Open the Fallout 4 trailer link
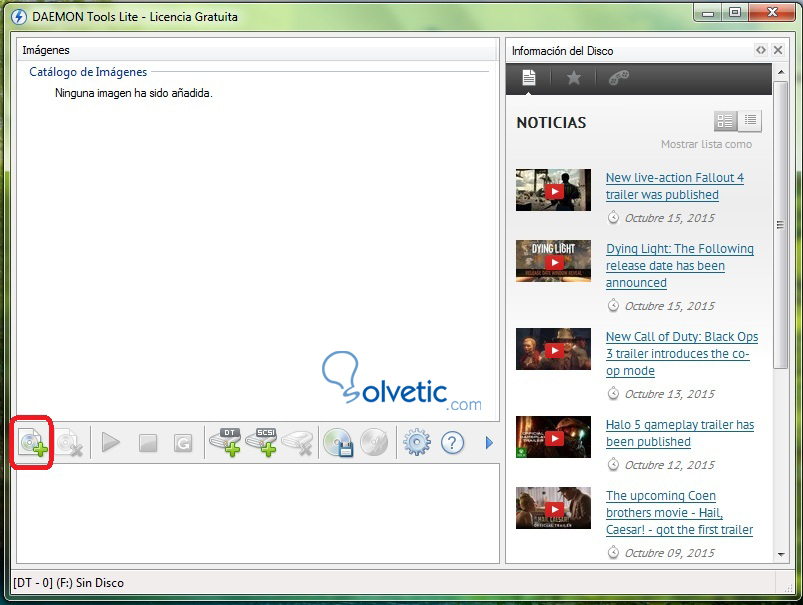Screen dimensions: 803x605 pos(675,186)
